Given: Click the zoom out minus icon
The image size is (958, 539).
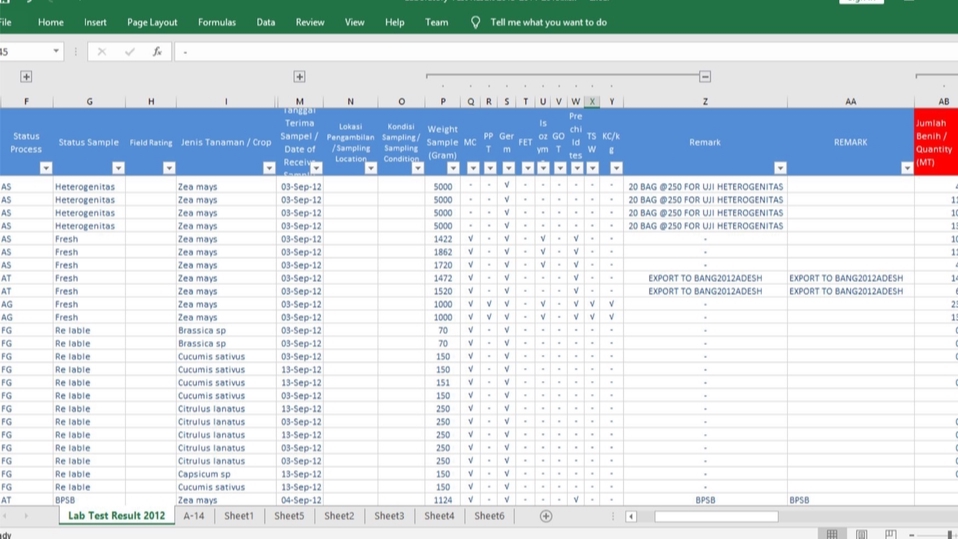Looking at the screenshot, I should point(912,535).
